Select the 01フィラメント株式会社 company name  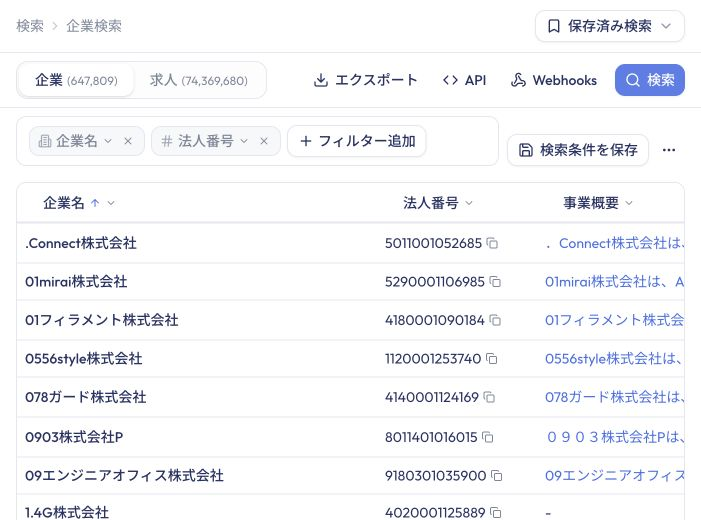101,320
